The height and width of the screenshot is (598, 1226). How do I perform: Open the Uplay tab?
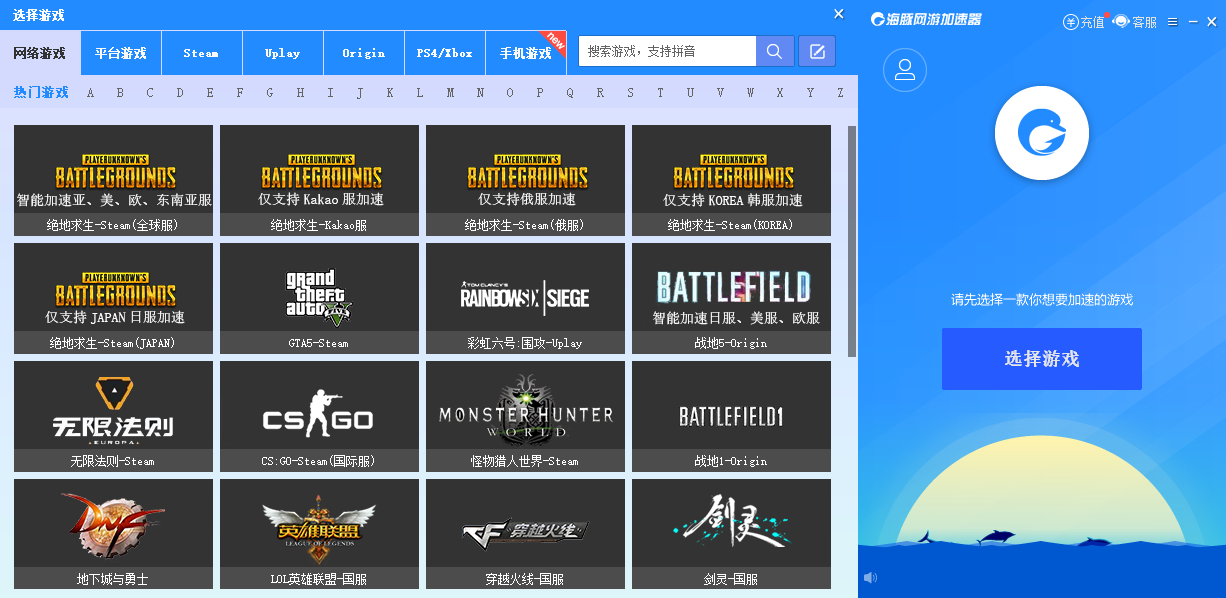coord(282,53)
